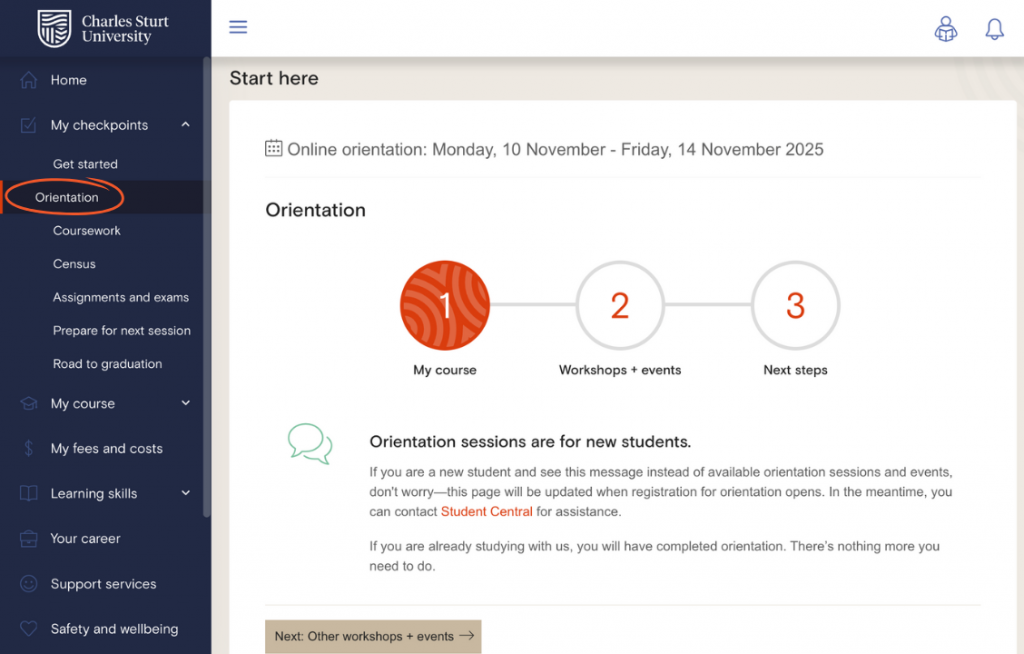Collapse the My checkpoints section chevron
The height and width of the screenshot is (654, 1024).
pos(185,125)
